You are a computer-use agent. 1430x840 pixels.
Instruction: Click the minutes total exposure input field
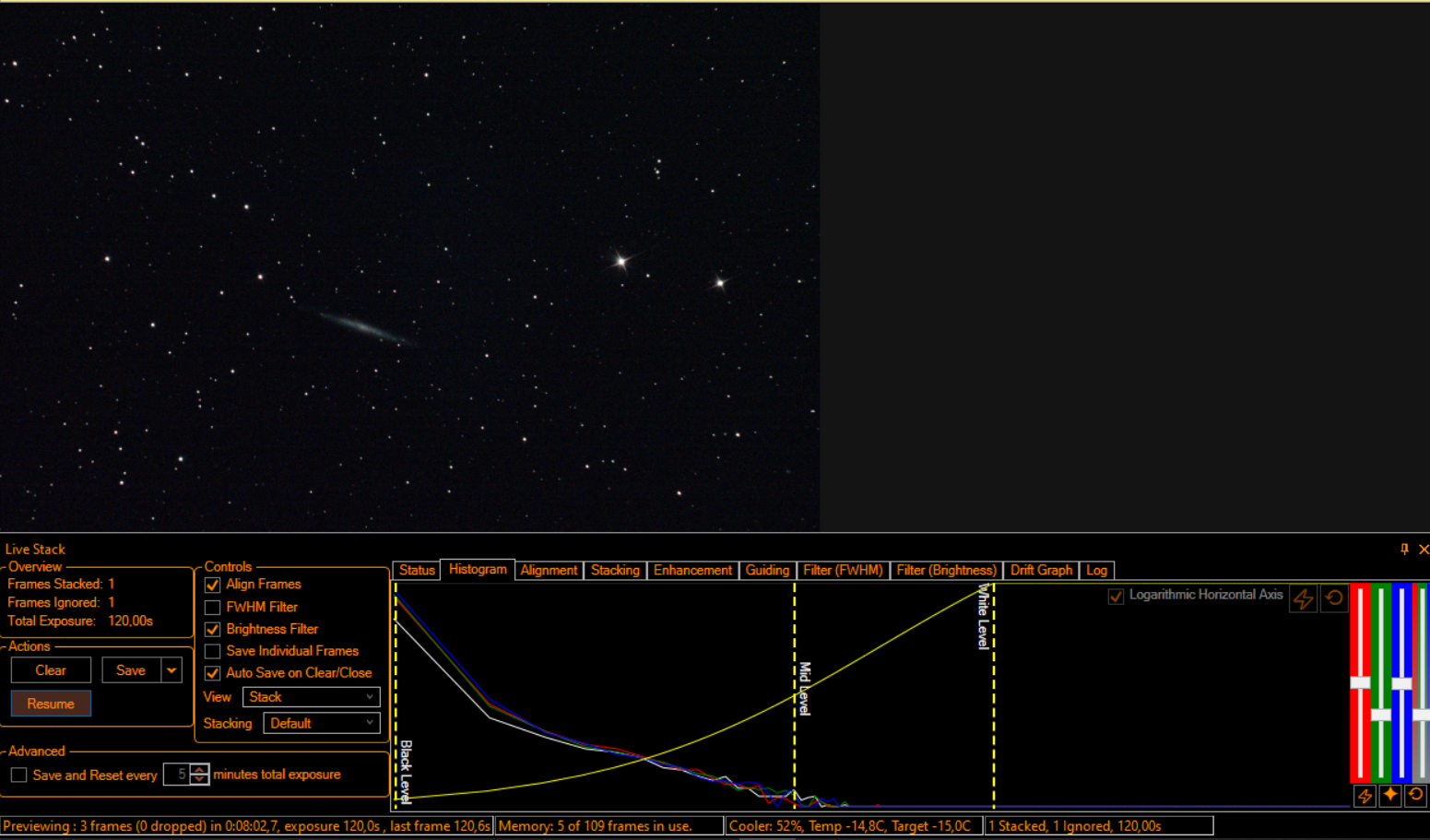point(177,775)
